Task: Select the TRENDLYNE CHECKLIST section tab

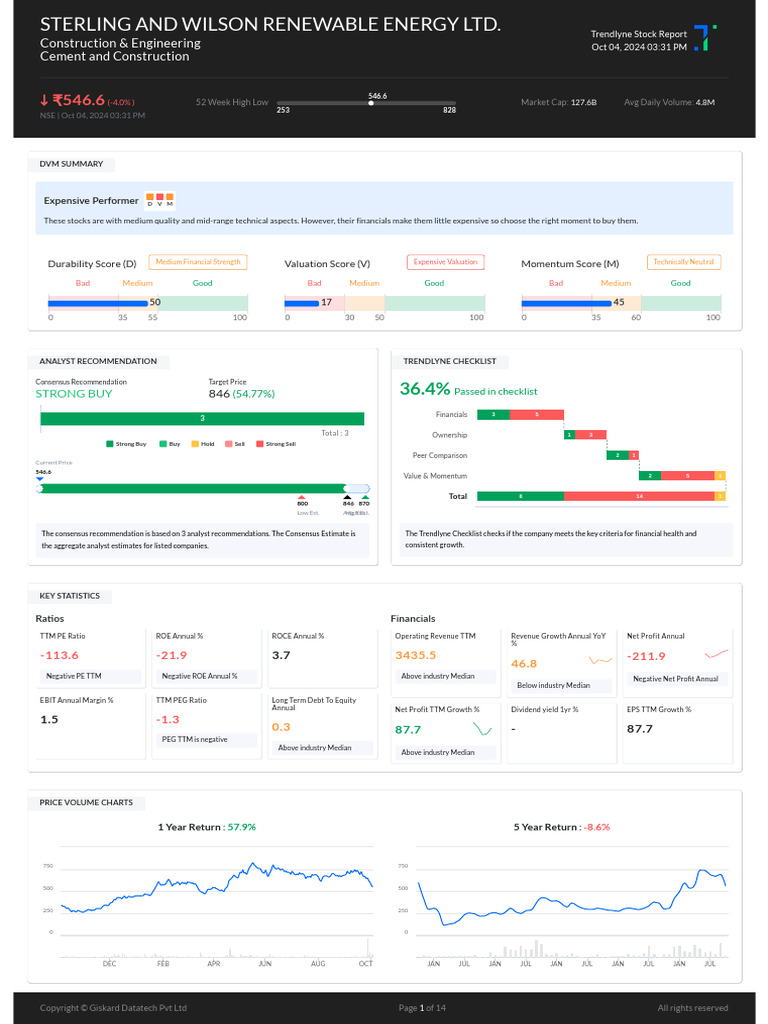Action: tap(450, 361)
